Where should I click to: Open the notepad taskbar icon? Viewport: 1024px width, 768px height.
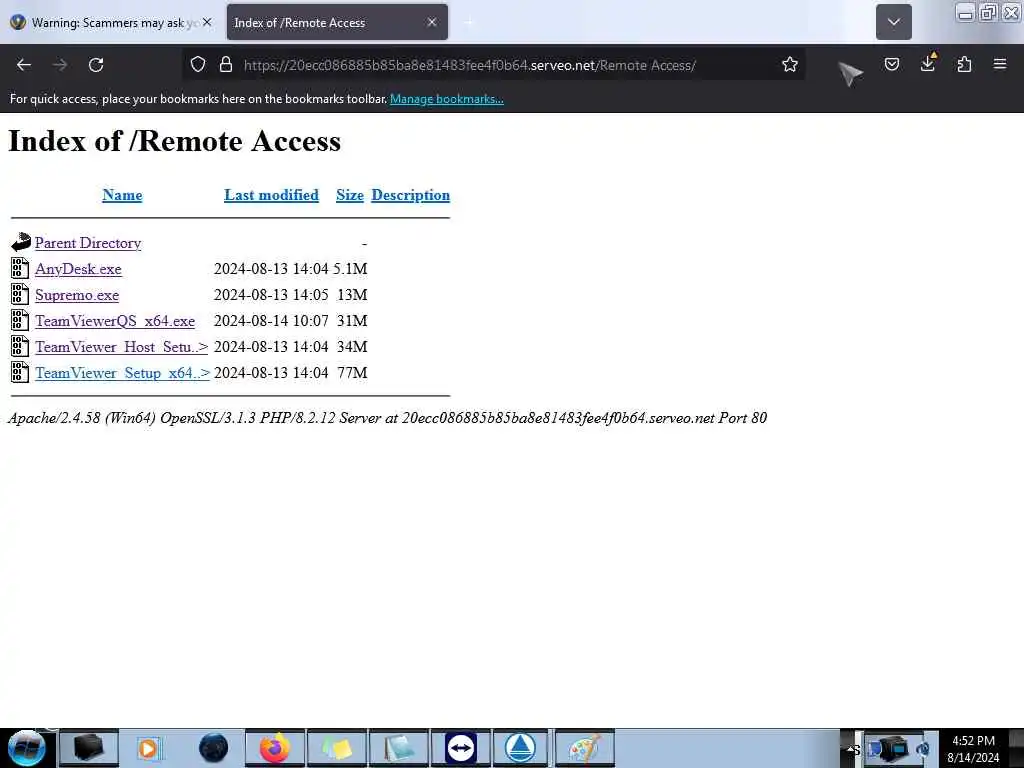click(x=398, y=748)
